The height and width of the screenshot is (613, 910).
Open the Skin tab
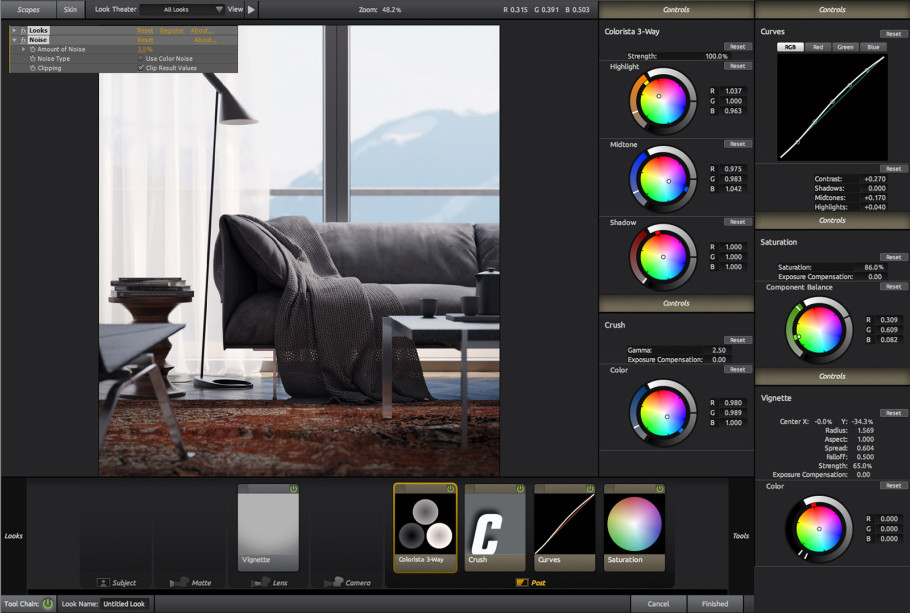pos(70,9)
